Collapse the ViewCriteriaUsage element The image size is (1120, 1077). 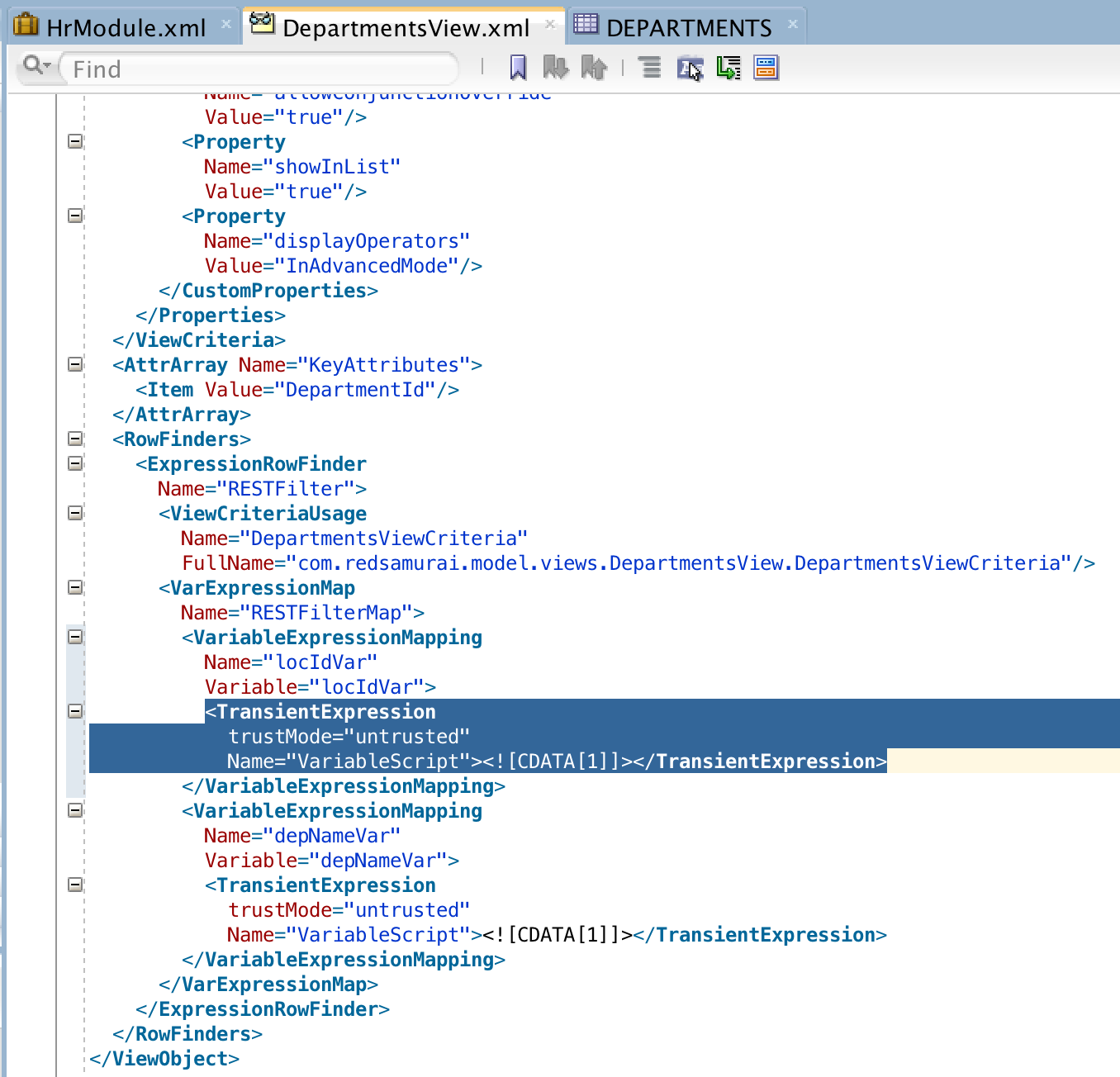tap(75, 513)
